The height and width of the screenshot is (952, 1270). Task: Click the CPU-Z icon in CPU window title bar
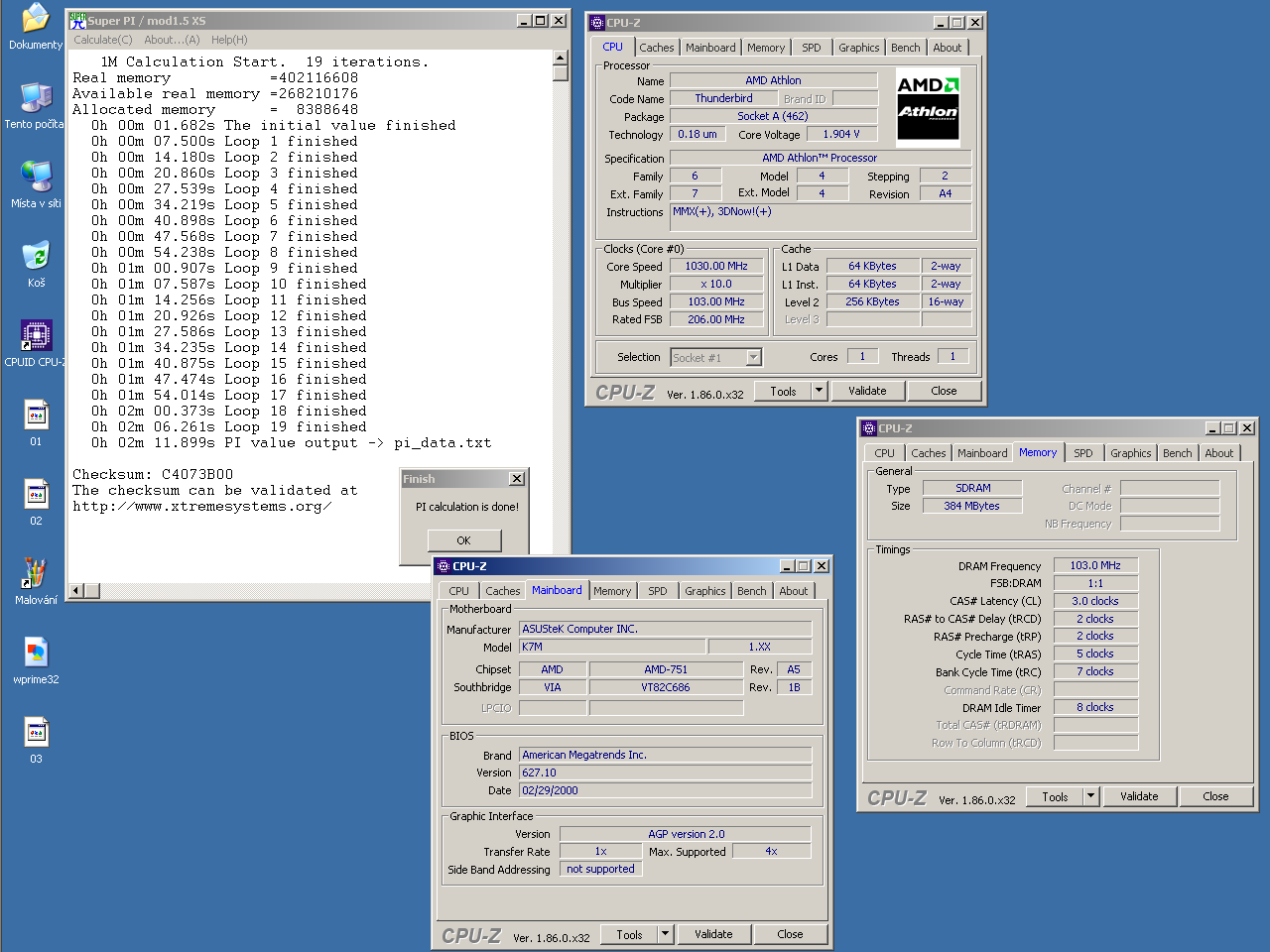tap(597, 22)
